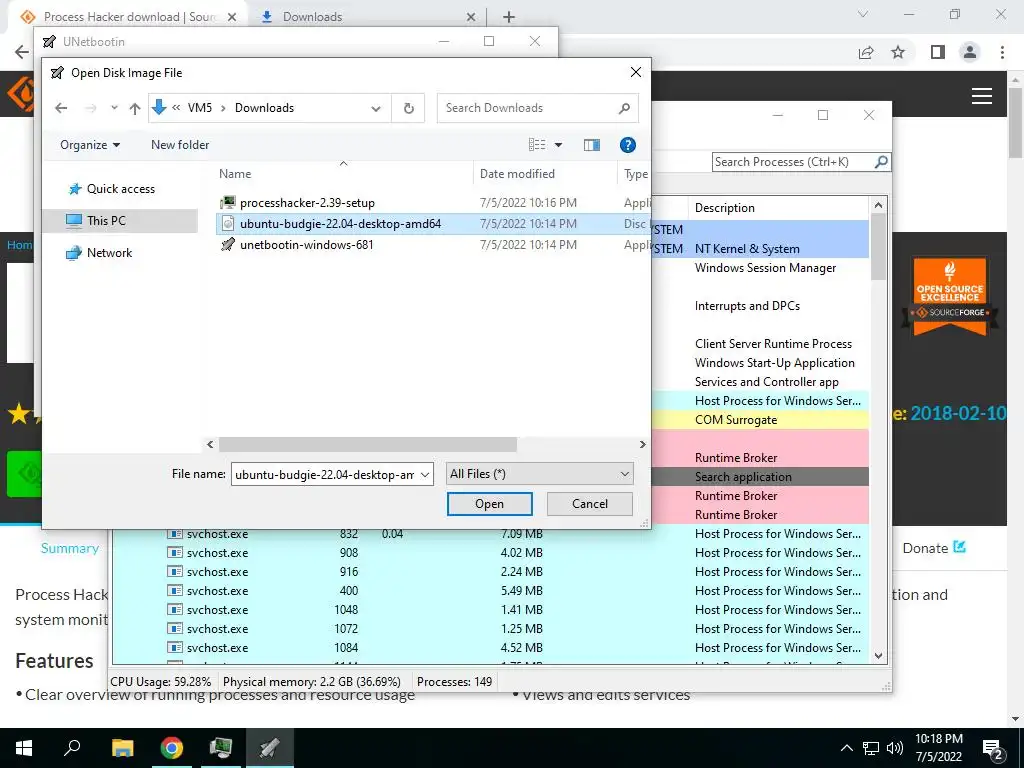
Task: Open SourceForge hamburger menu
Action: (982, 96)
